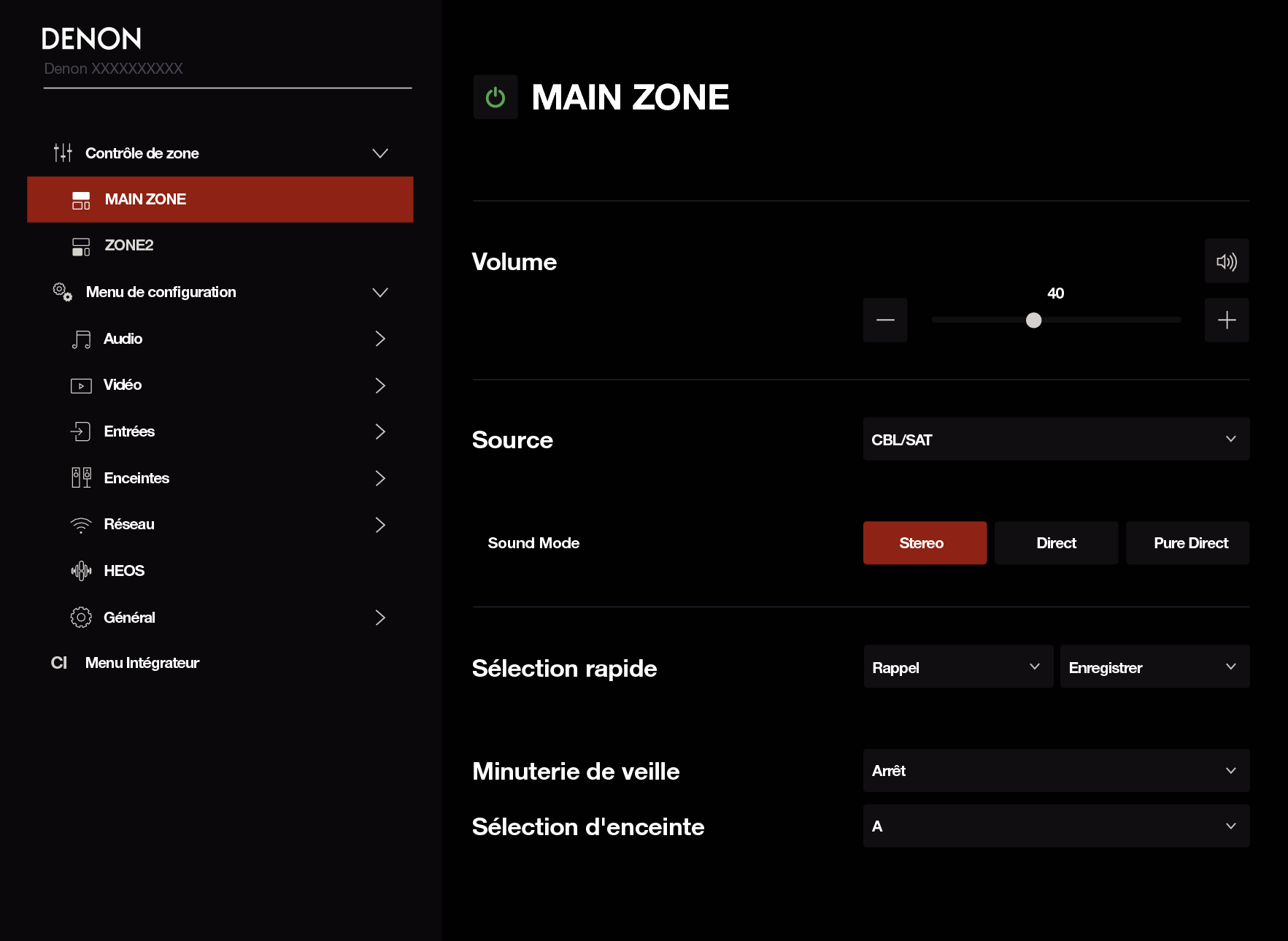Click the Réseau Wi-Fi icon
The height and width of the screenshot is (941, 1288).
[x=81, y=525]
